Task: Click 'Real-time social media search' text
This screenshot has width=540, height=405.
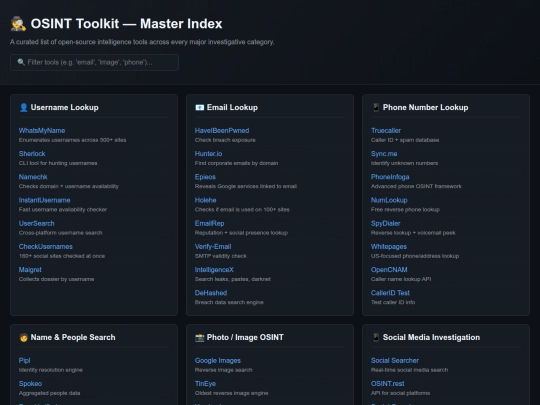Action: click(x=409, y=370)
